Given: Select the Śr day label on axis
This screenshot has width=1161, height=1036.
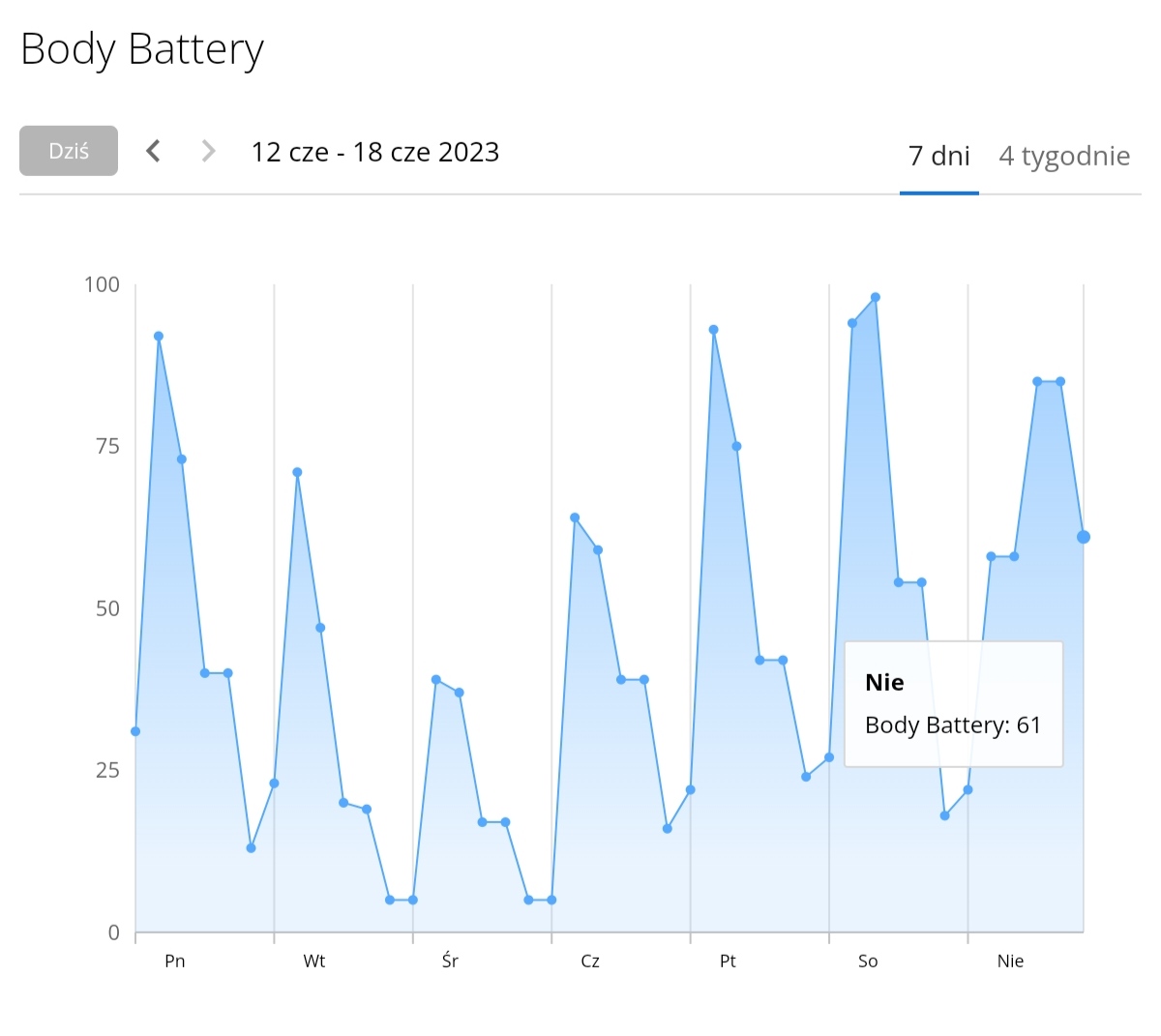Looking at the screenshot, I should 450,961.
